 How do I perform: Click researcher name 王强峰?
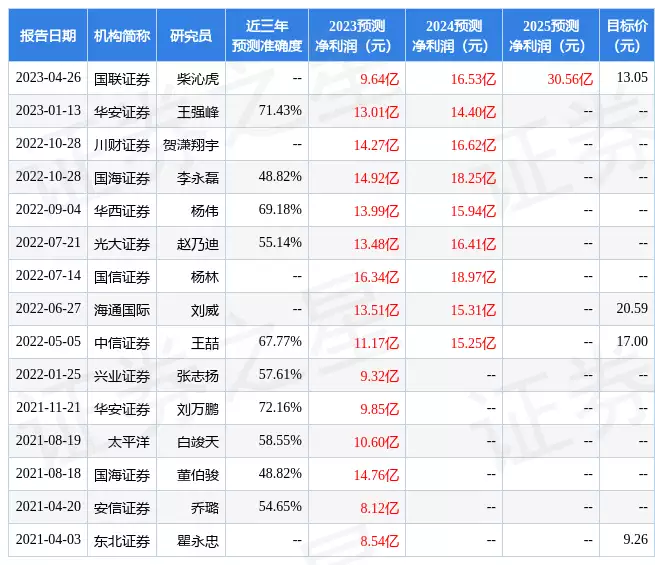pos(198,112)
